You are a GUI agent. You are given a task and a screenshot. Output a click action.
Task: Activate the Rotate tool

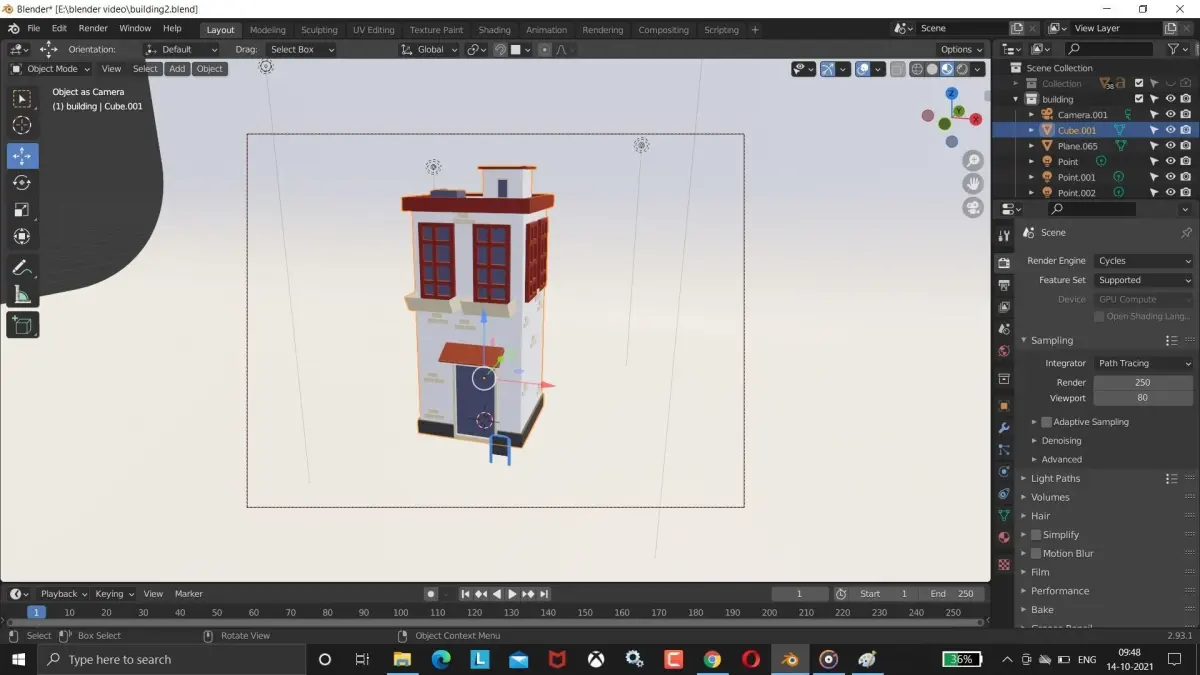(22, 183)
